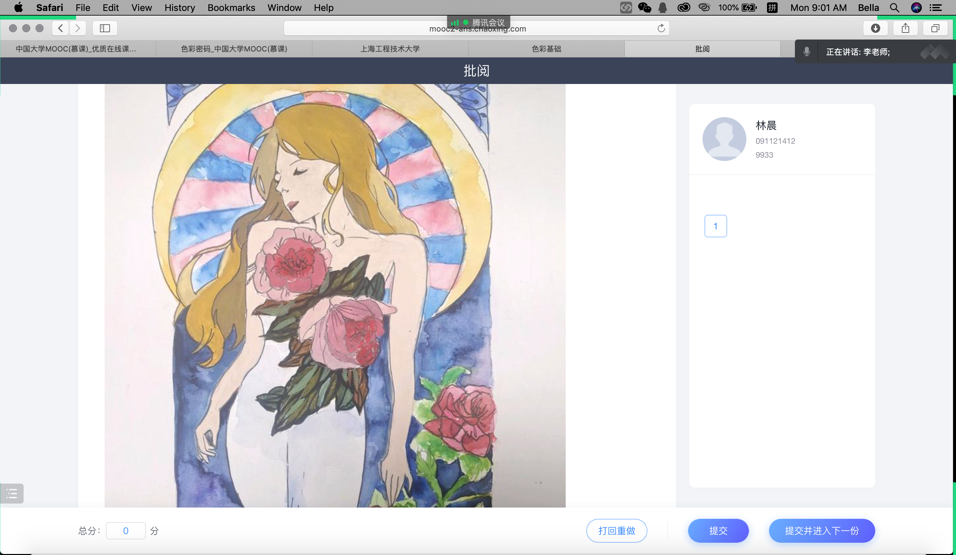Screen dimensions: 956x555
Task: Switch to the 色彩基础 tab
Action: point(546,48)
